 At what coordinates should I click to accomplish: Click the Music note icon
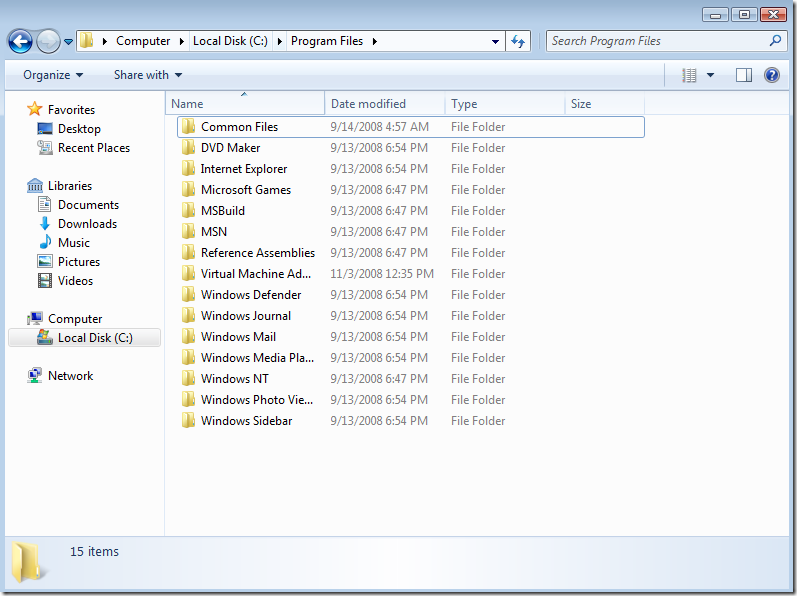(45, 242)
